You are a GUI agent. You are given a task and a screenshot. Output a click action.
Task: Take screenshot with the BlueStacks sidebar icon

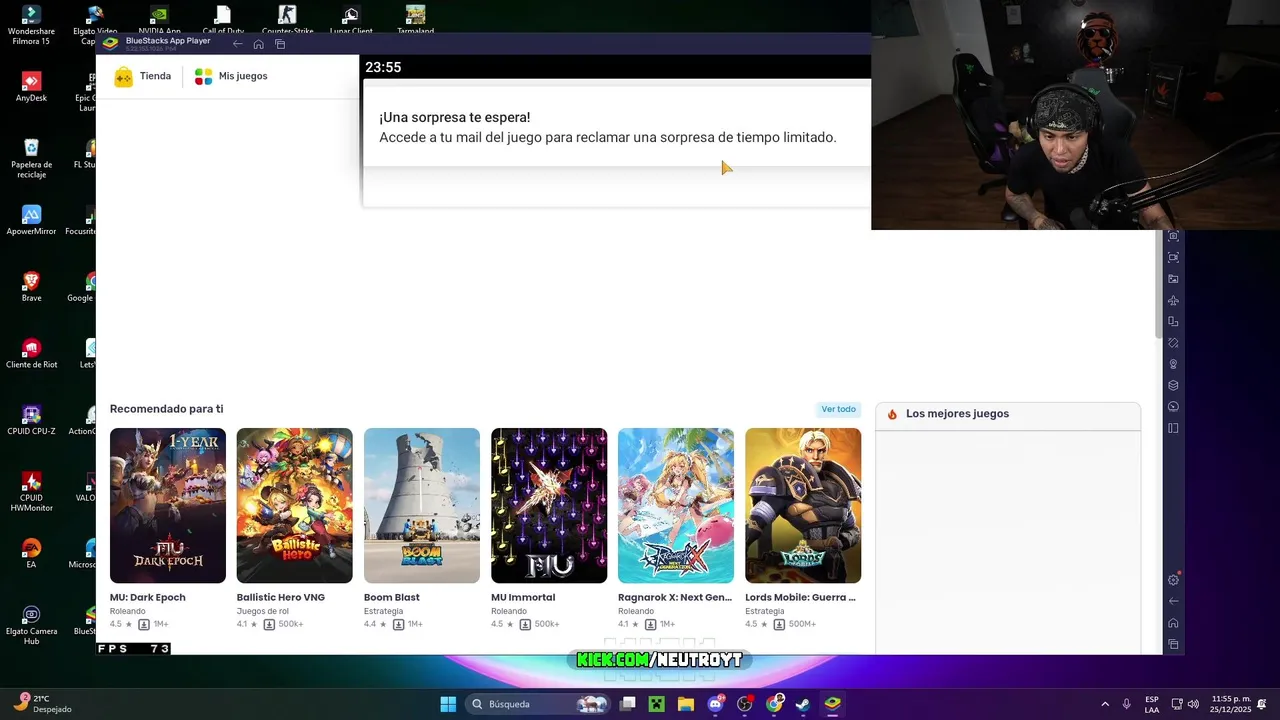click(1173, 236)
